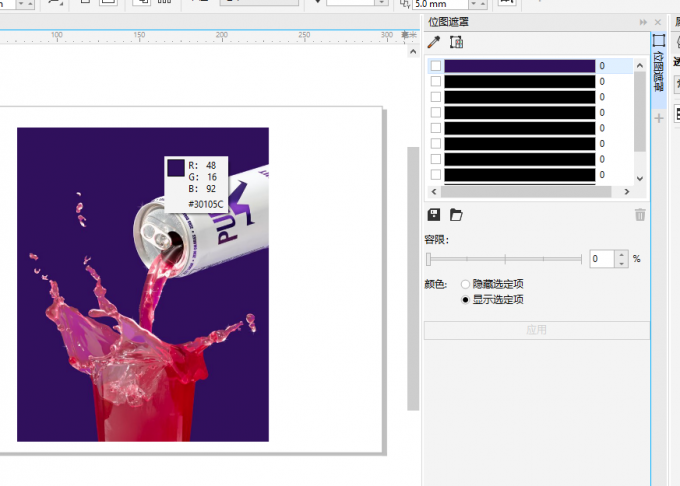Enable checkbox for the purple color row
Image resolution: width=680 pixels, height=486 pixels.
(x=436, y=65)
